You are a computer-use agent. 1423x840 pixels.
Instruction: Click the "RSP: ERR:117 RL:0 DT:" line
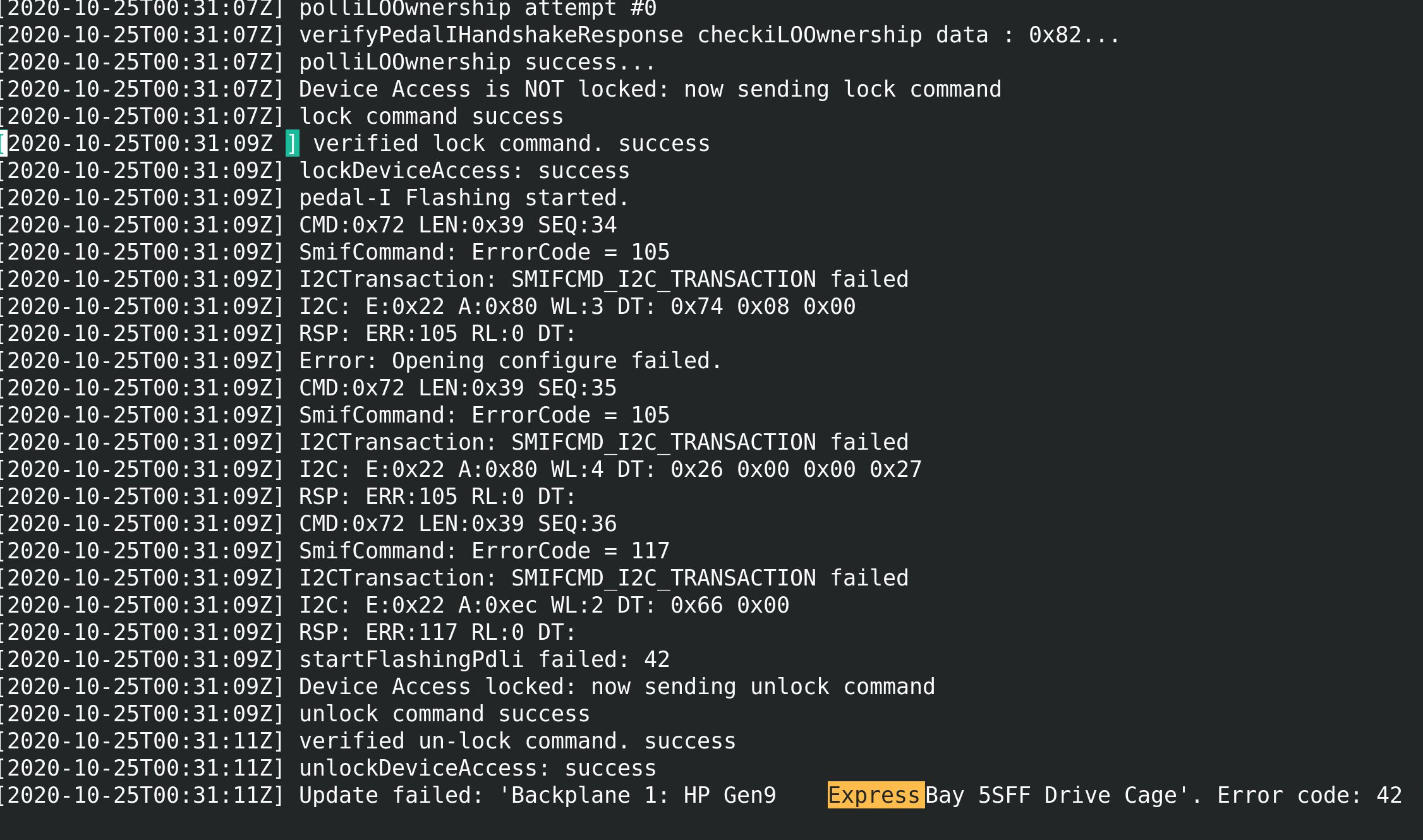tap(437, 632)
